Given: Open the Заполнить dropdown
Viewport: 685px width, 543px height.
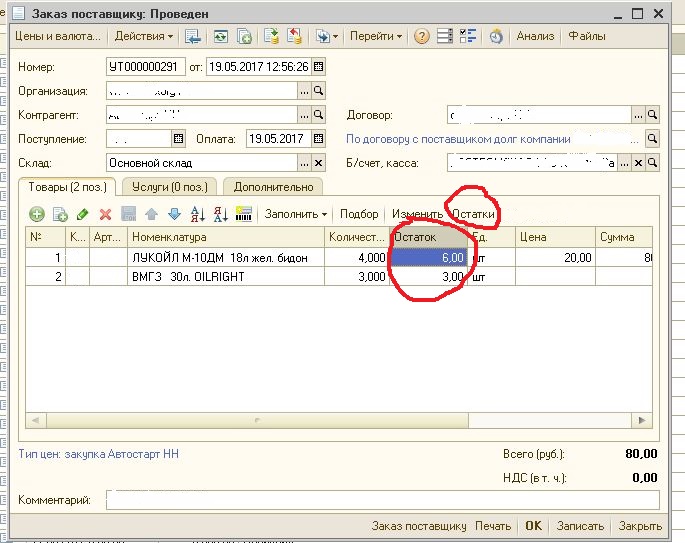Looking at the screenshot, I should tap(296, 214).
